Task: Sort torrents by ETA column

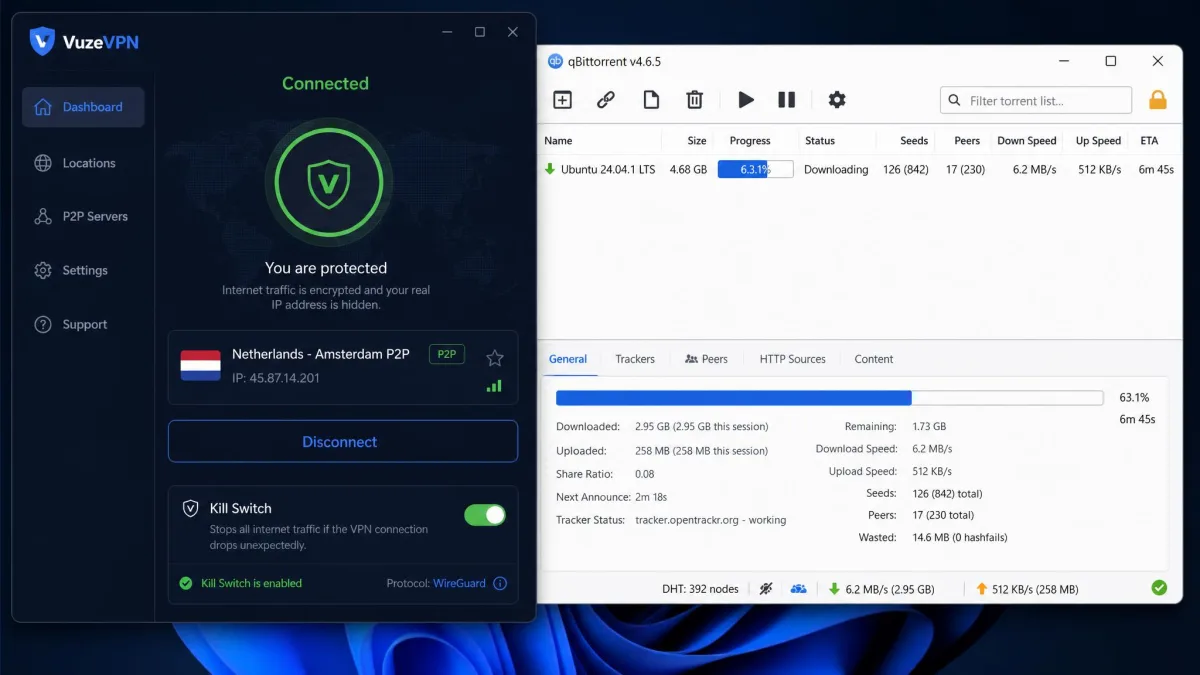Action: tap(1149, 141)
